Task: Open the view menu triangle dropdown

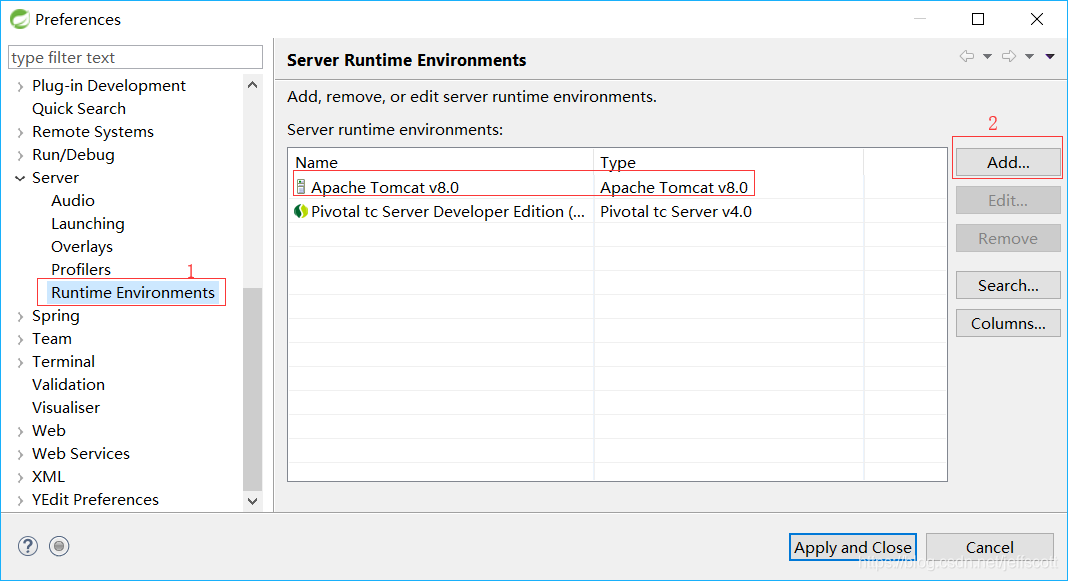Action: point(1050,57)
